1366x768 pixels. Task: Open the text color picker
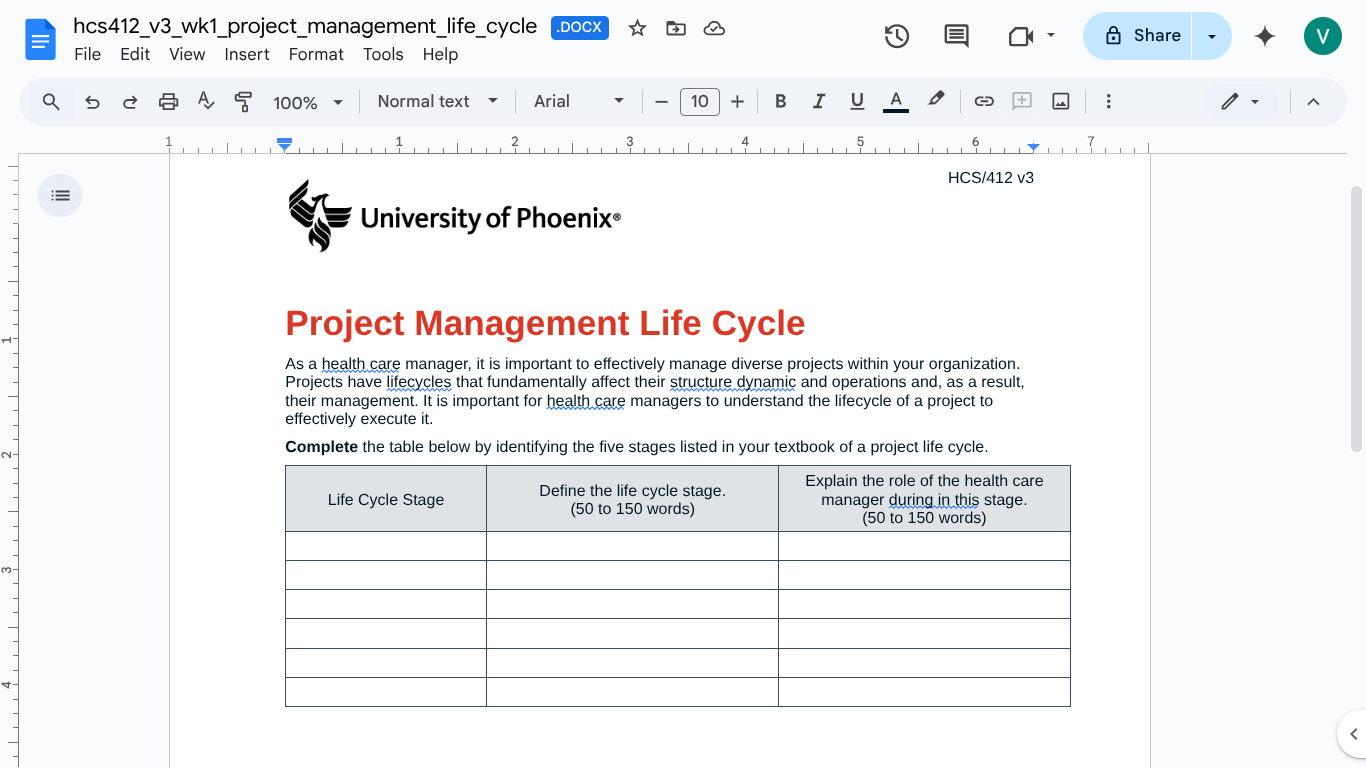tap(896, 101)
